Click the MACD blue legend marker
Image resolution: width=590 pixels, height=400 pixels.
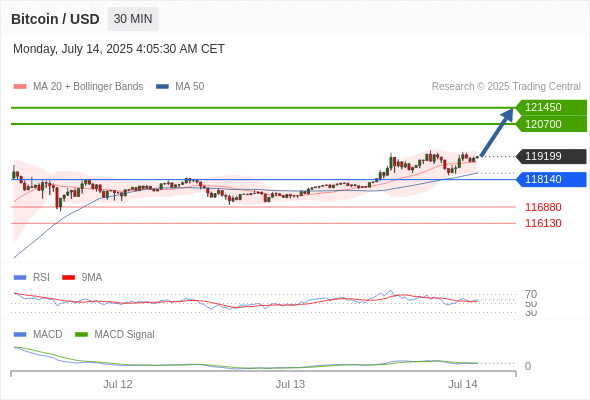(x=20, y=334)
